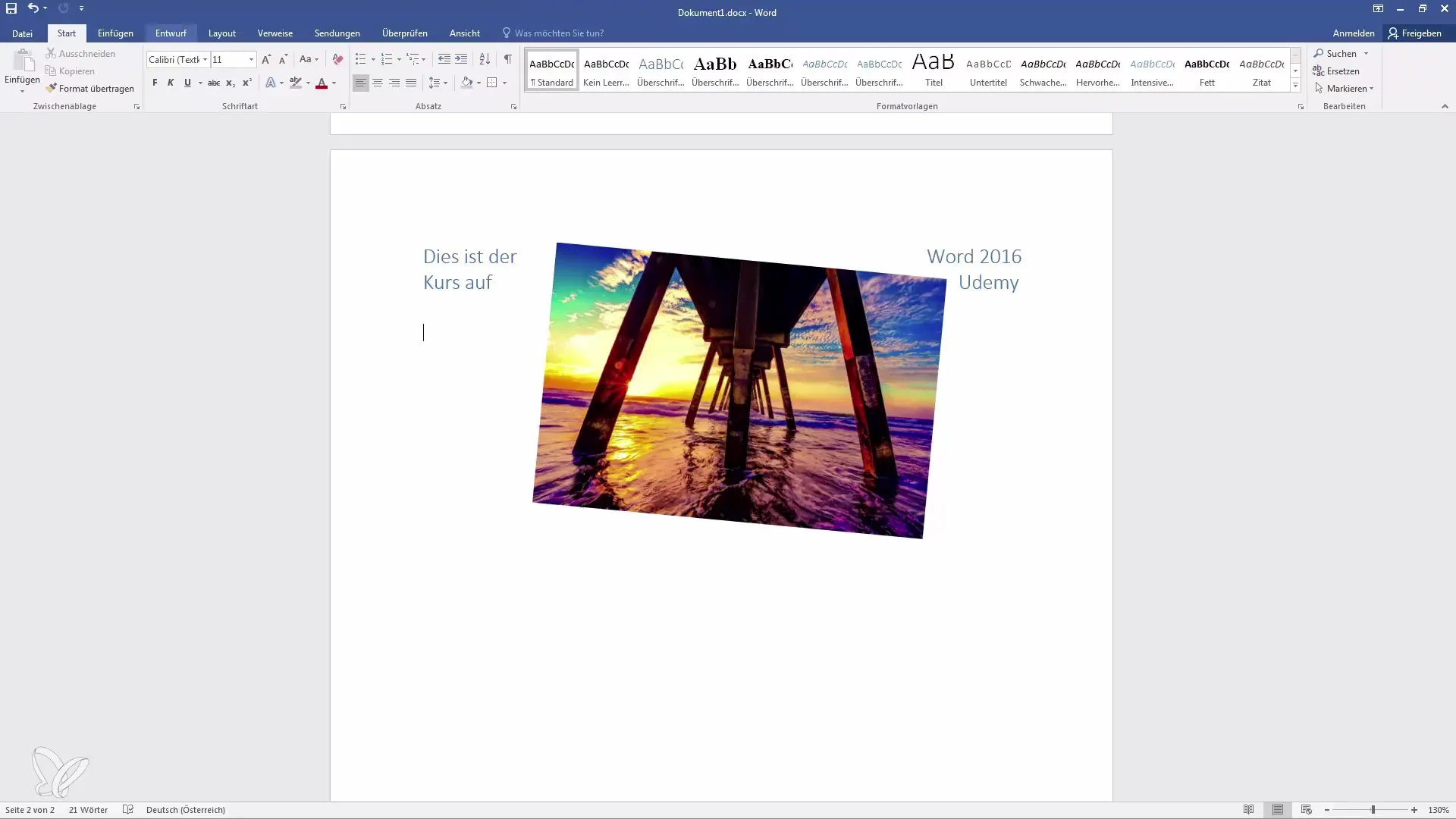The height and width of the screenshot is (819, 1456).
Task: Increase font size with the grow font icon
Action: (x=265, y=59)
